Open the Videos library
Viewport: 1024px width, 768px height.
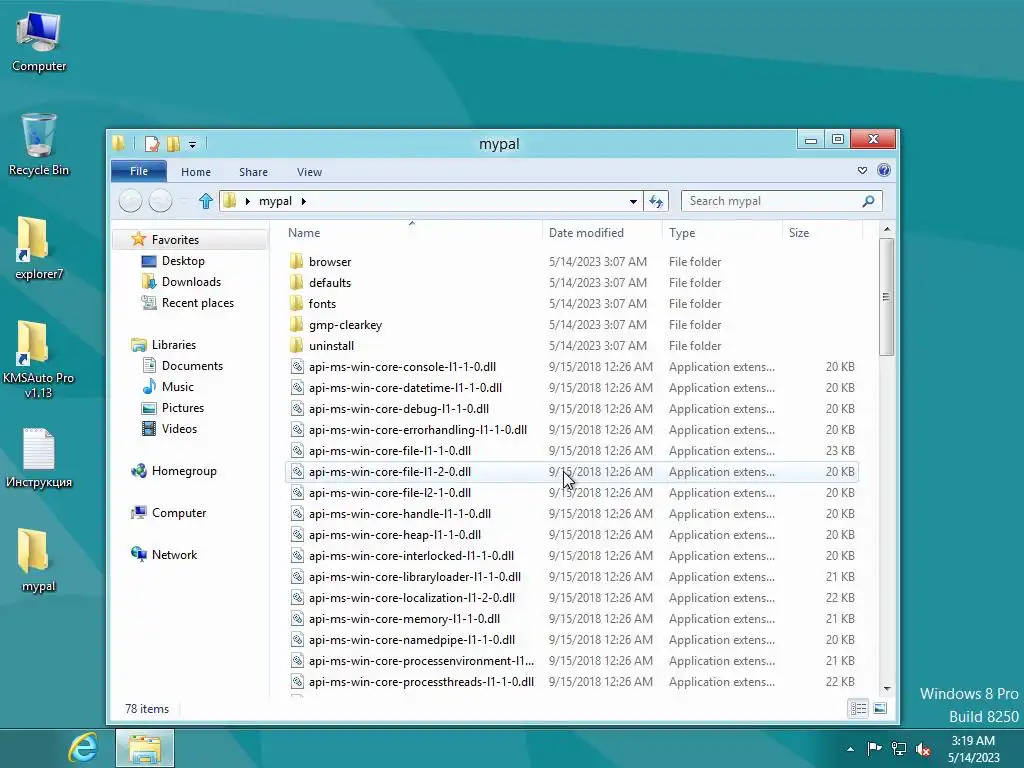tap(179, 428)
